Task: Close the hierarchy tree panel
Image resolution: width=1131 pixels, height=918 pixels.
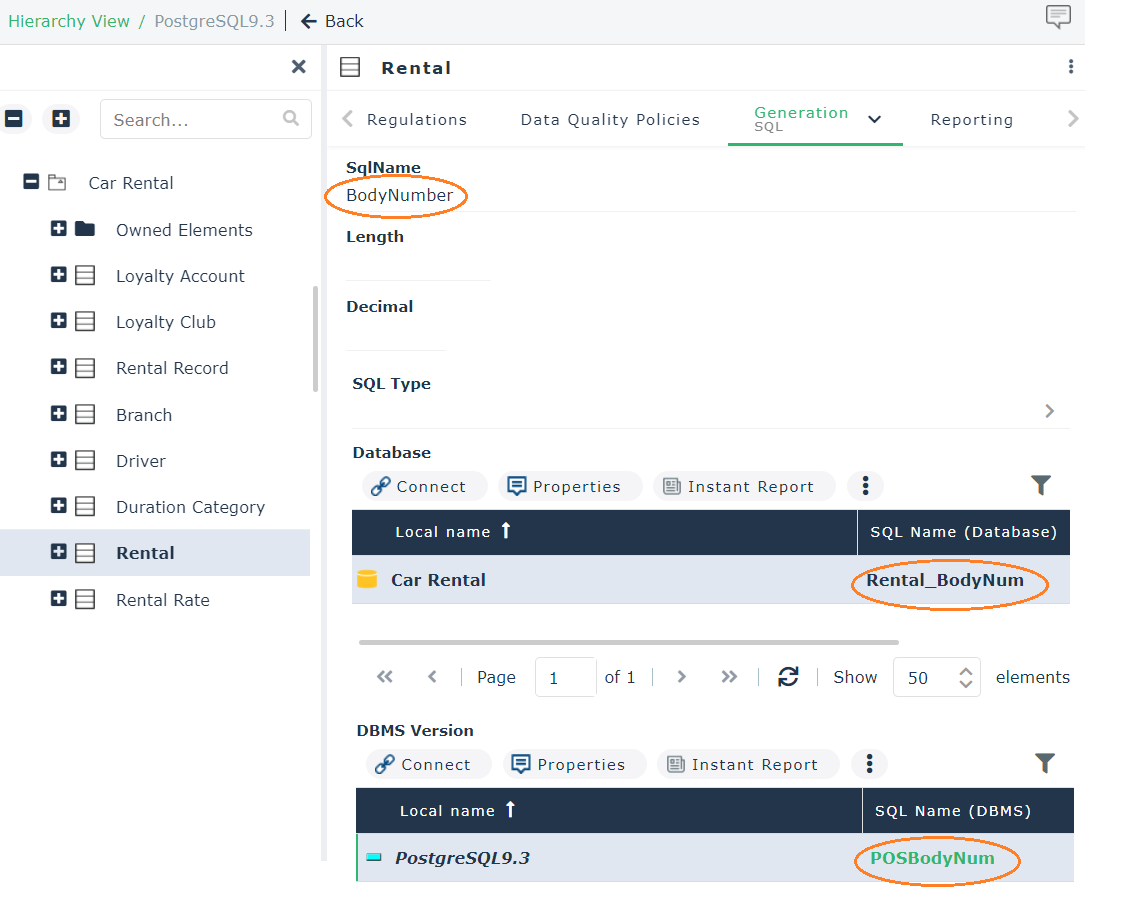Action: (298, 67)
